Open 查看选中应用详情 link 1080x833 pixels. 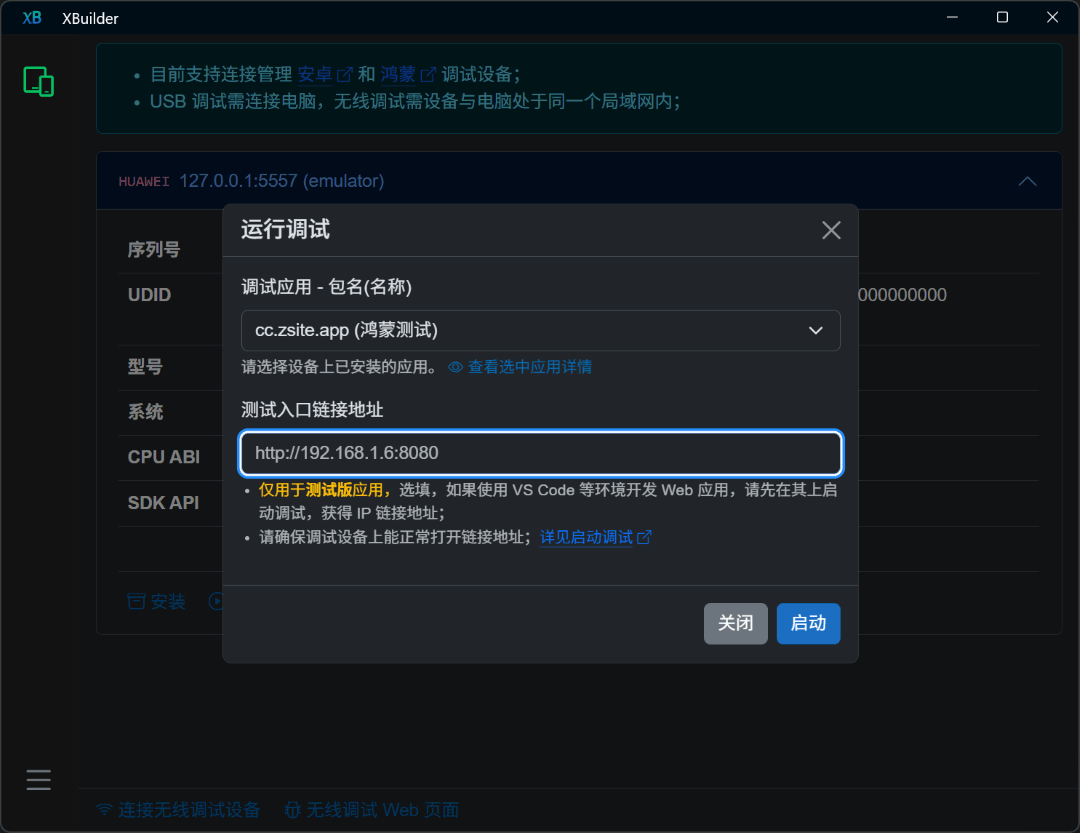[520, 367]
